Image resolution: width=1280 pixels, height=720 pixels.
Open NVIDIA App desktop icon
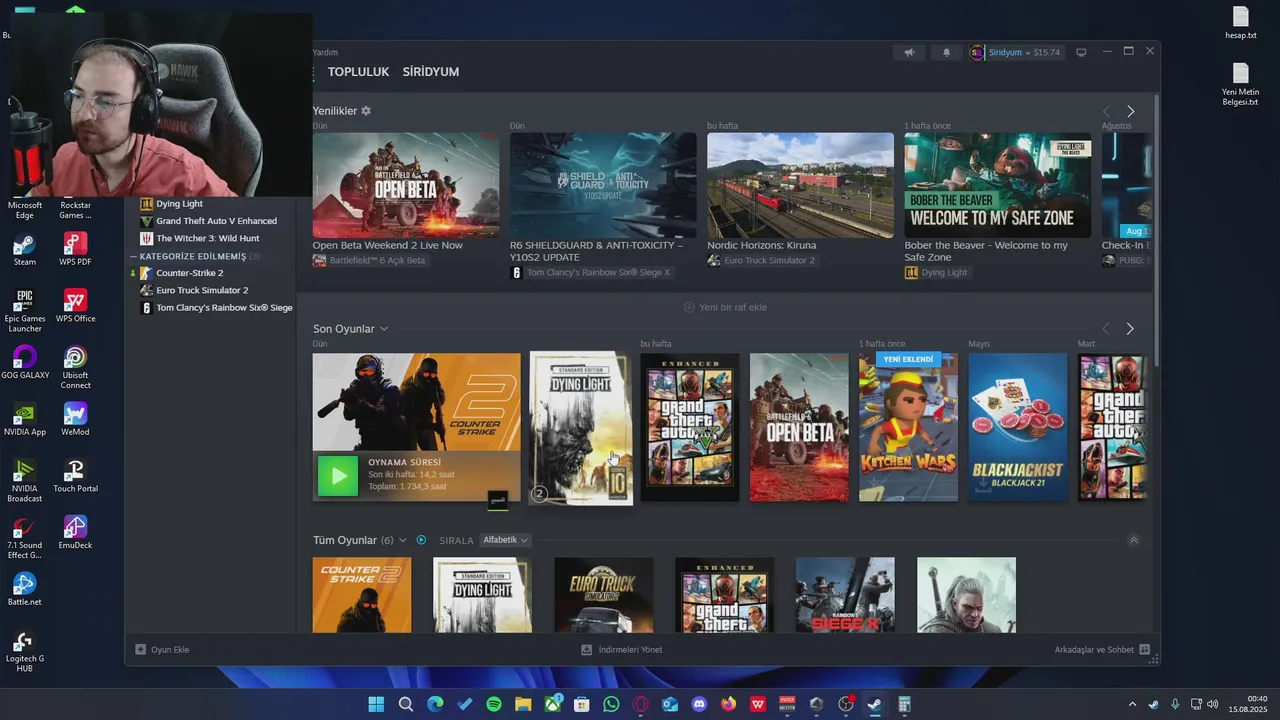click(24, 420)
